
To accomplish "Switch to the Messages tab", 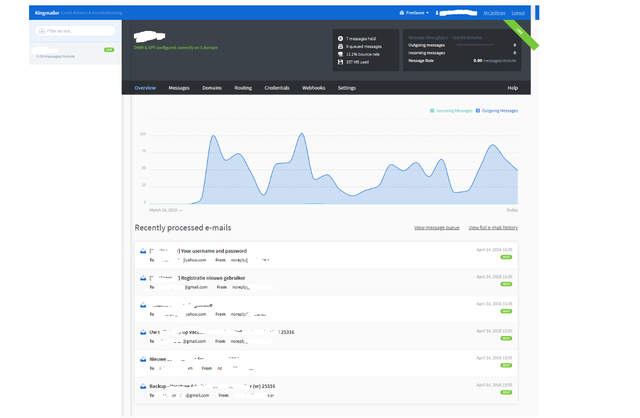I will (179, 88).
